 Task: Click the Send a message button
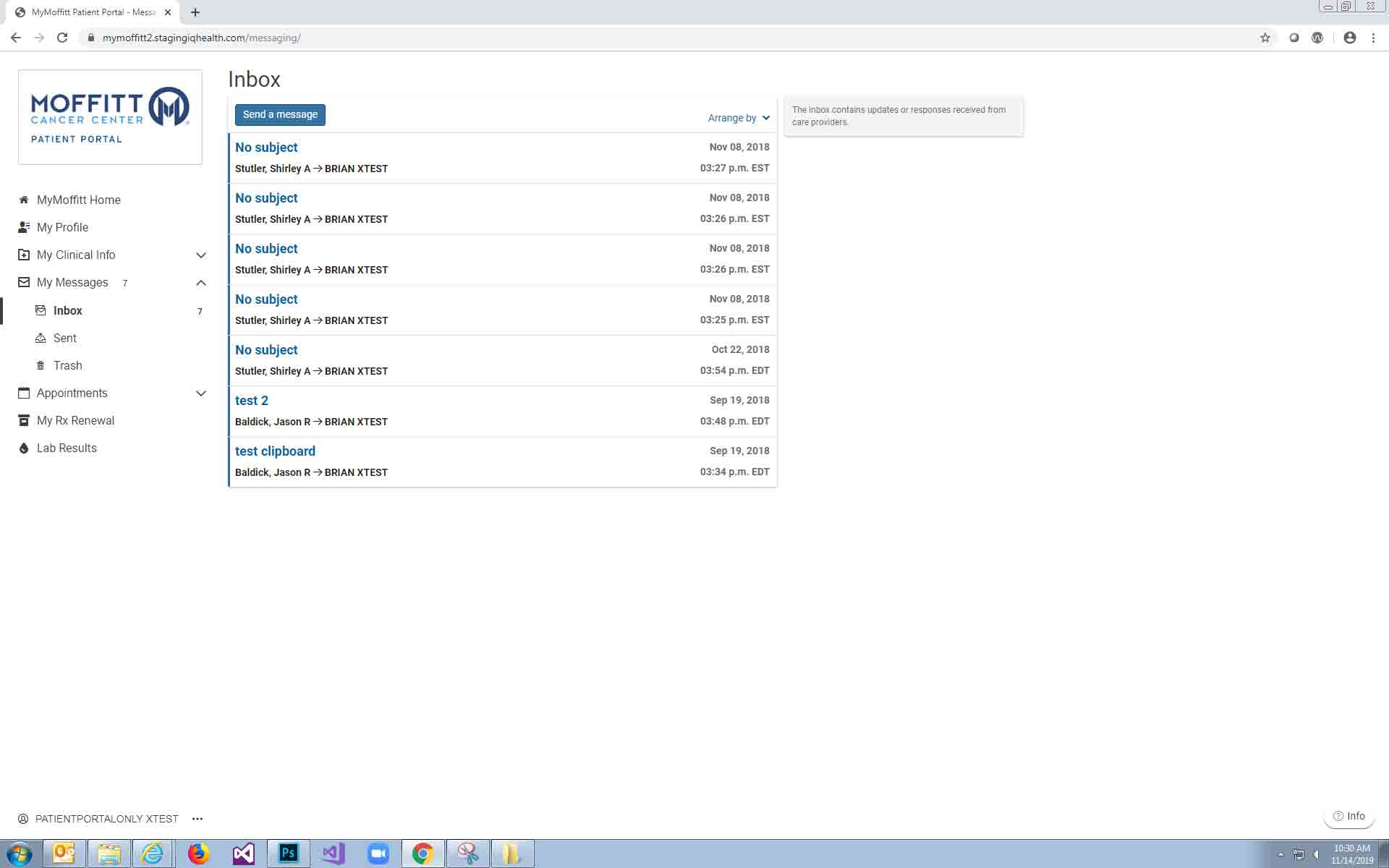pos(280,115)
